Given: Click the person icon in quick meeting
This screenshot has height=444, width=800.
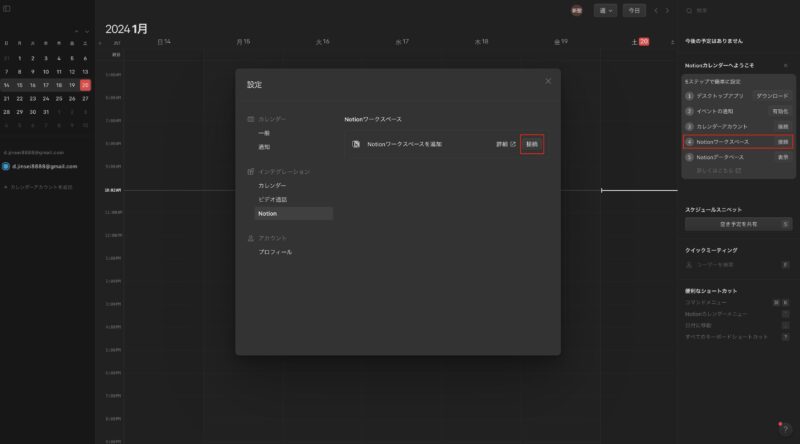Looking at the screenshot, I should (689, 265).
